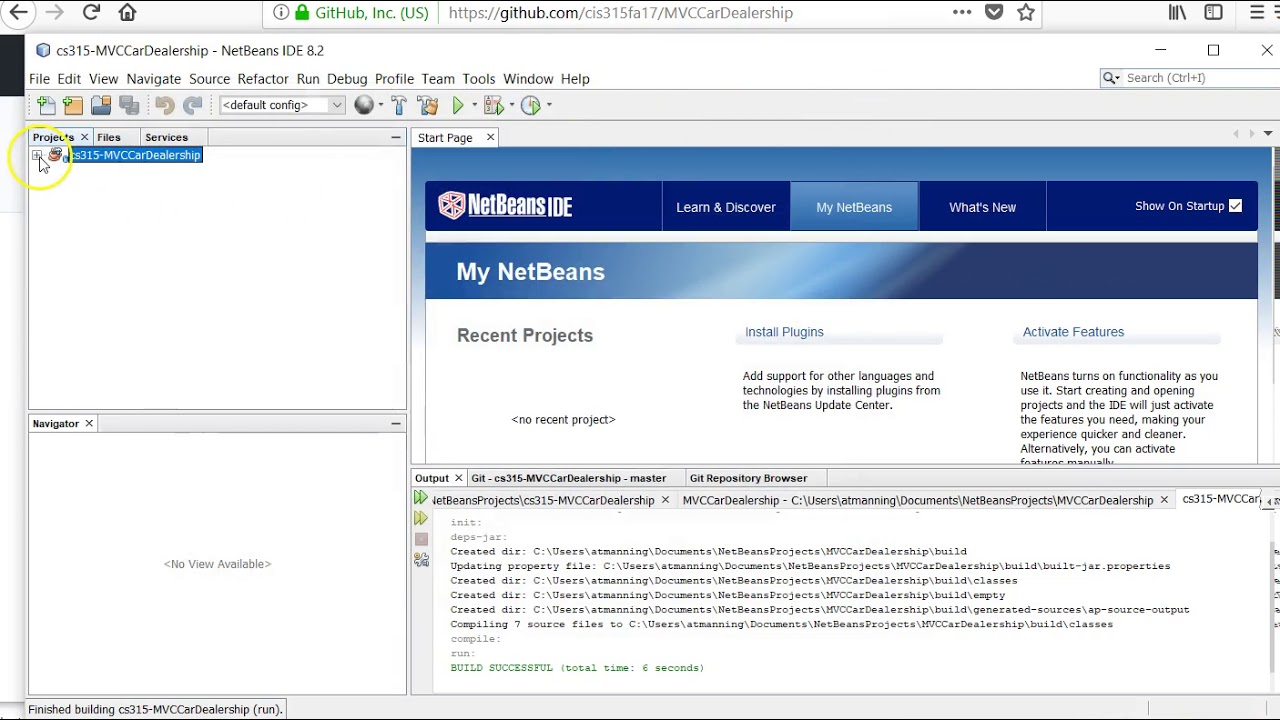Click the red Stop icon in Output
Screen dimensions: 1280x720
(x=421, y=539)
